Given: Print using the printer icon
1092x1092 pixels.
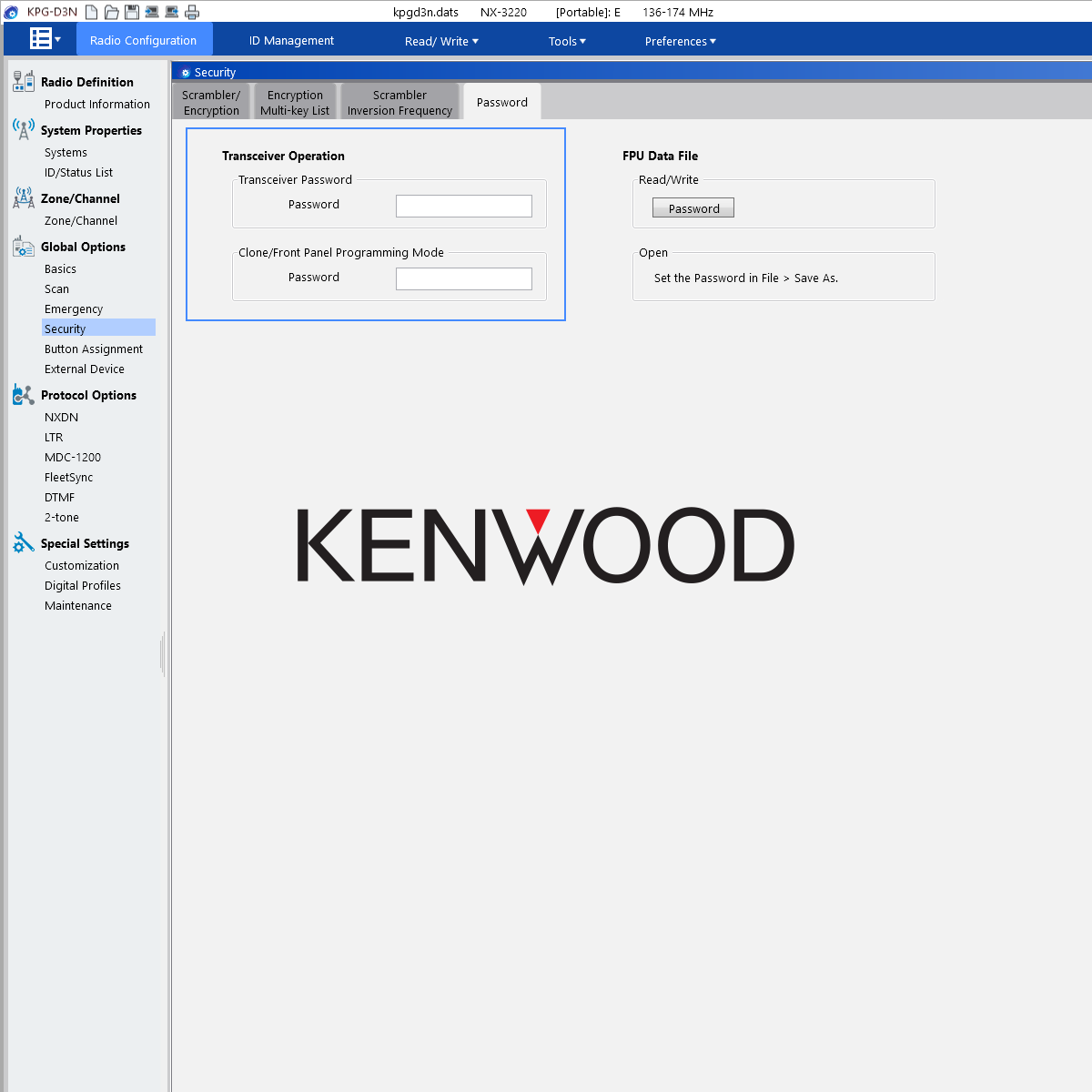Looking at the screenshot, I should 192,12.
